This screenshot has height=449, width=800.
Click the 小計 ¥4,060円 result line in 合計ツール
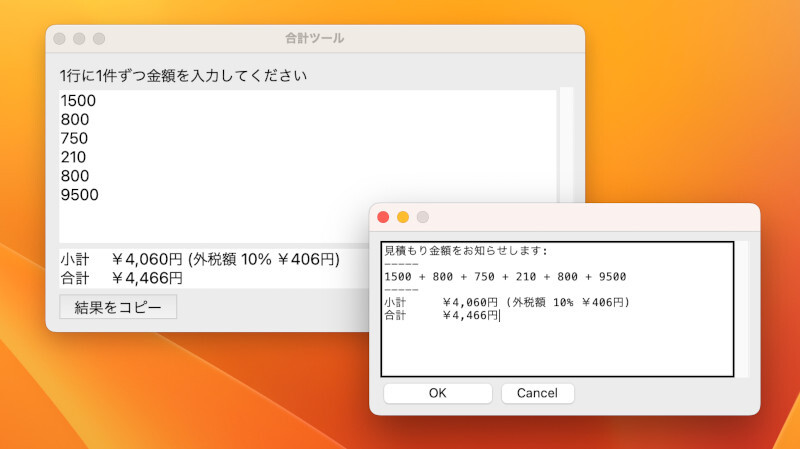[200, 259]
